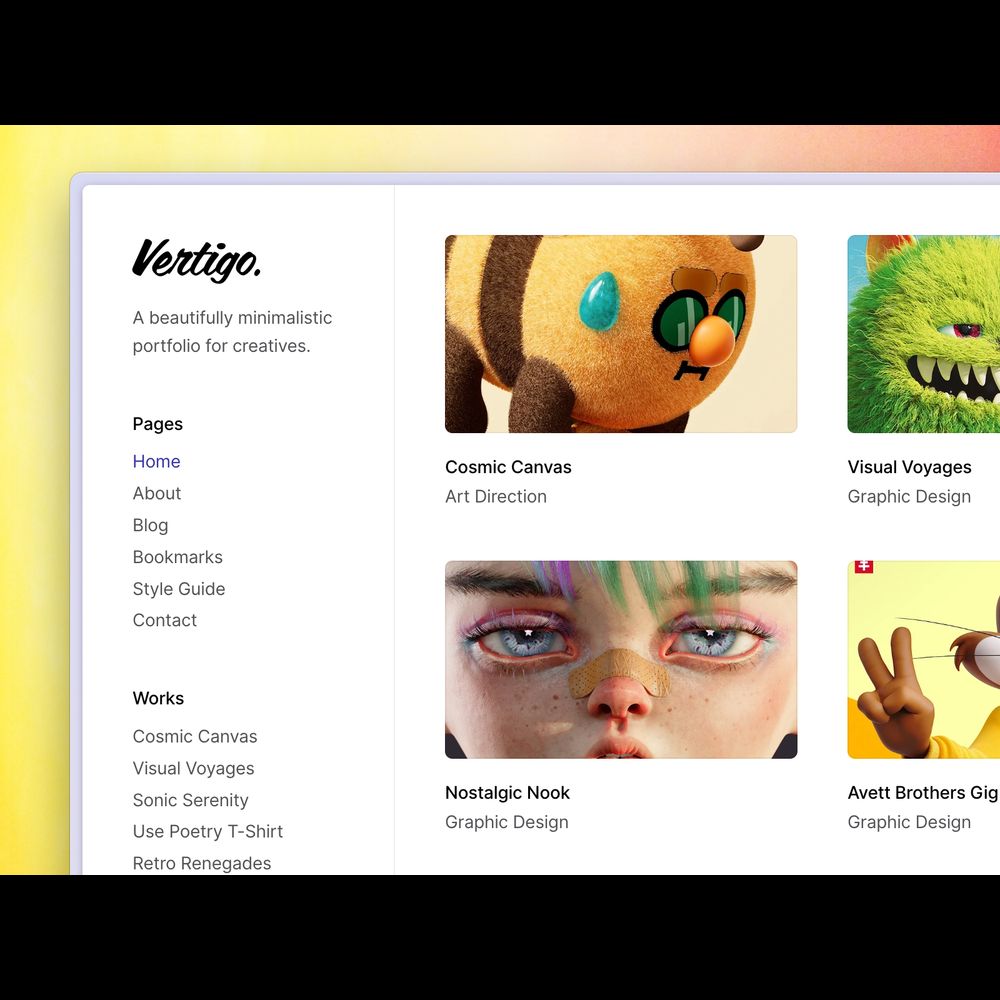This screenshot has width=1000, height=1000.
Task: Select Use Poetry T-Shirt work link
Action: pos(207,831)
